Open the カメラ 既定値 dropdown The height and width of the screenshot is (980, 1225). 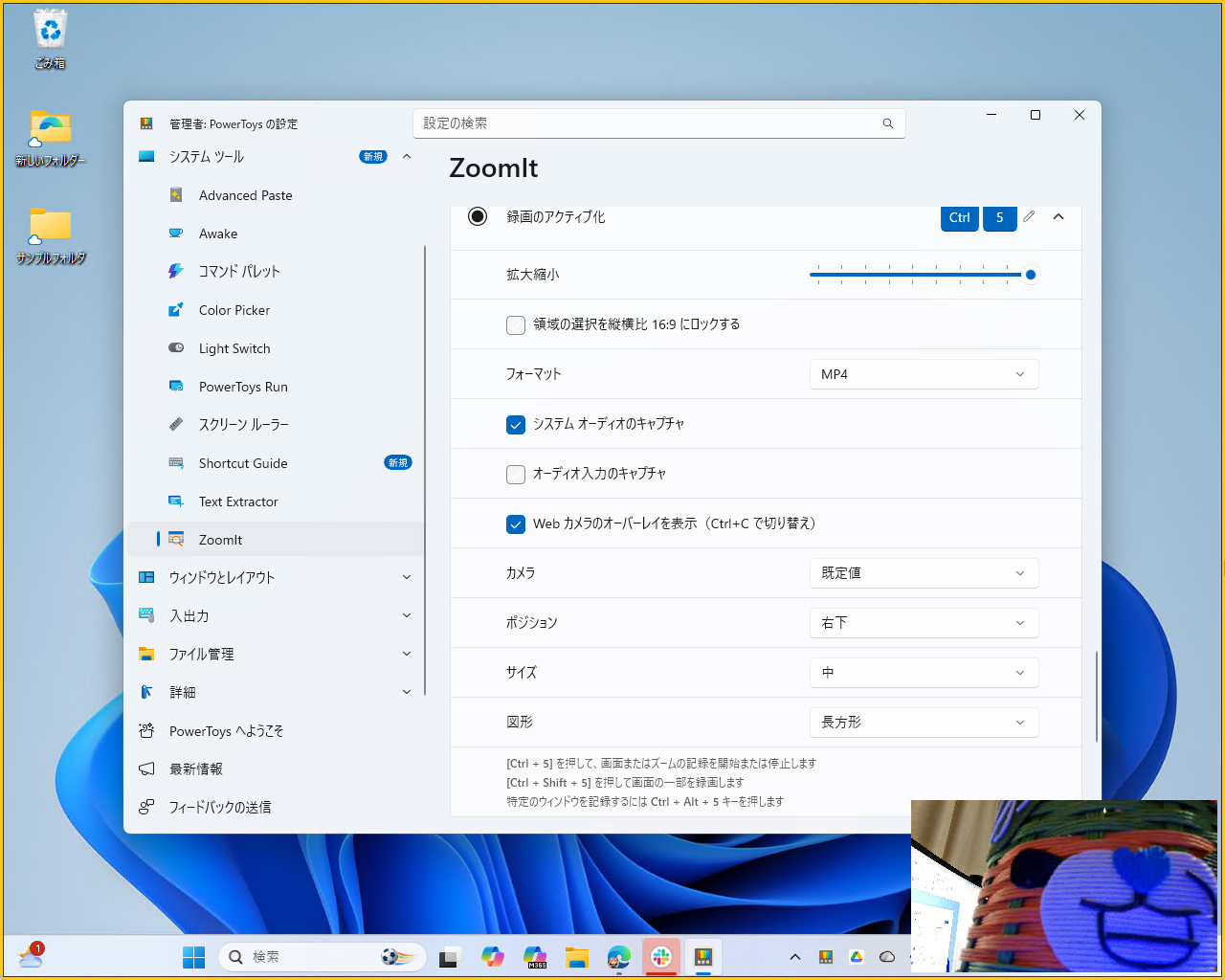[924, 573]
